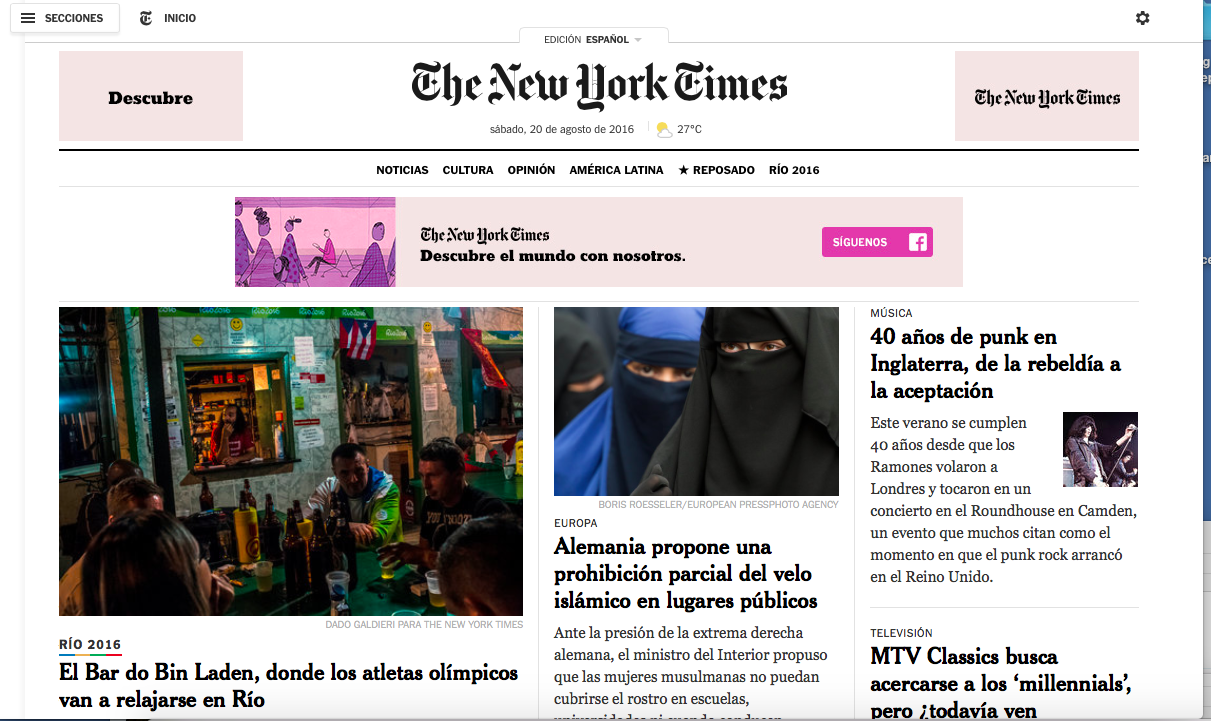This screenshot has width=1211, height=721.
Task: Click the Música section label
Action: tap(891, 313)
